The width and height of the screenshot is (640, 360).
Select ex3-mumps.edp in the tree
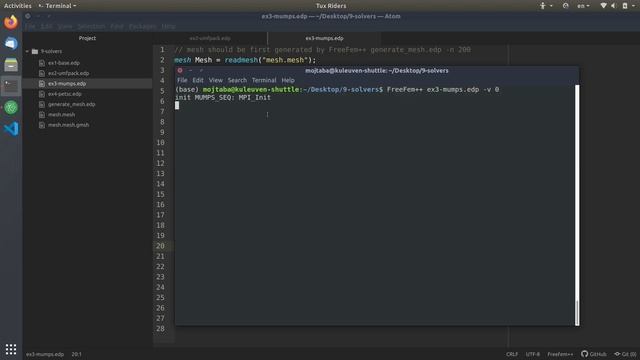coord(67,84)
